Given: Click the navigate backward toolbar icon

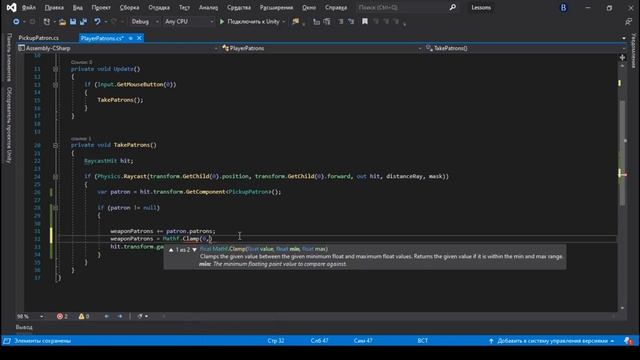Looking at the screenshot, I should click(16, 22).
